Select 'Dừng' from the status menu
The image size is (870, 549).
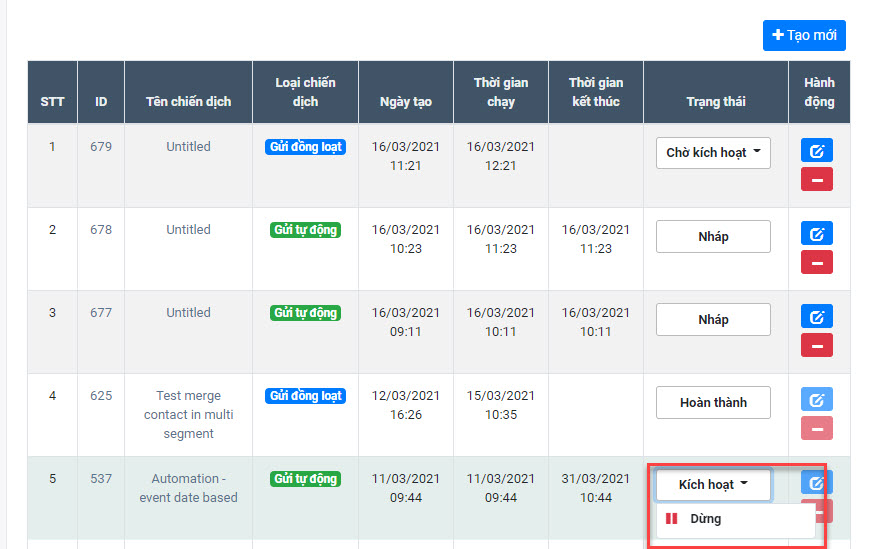tap(705, 519)
